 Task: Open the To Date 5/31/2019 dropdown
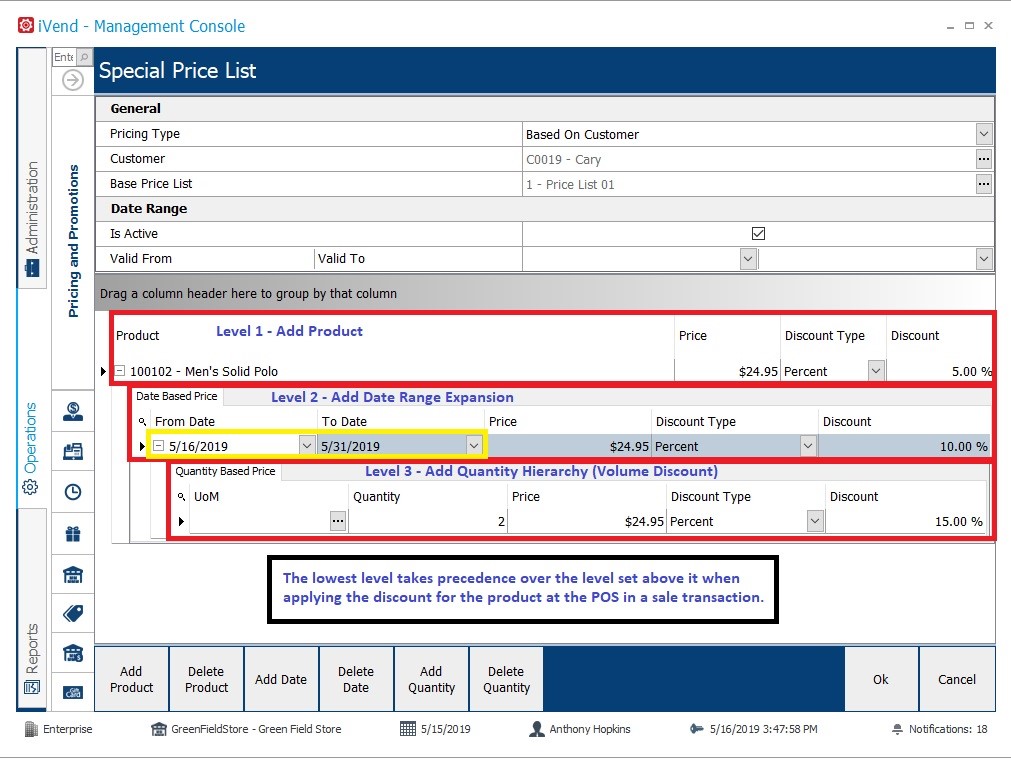point(474,445)
